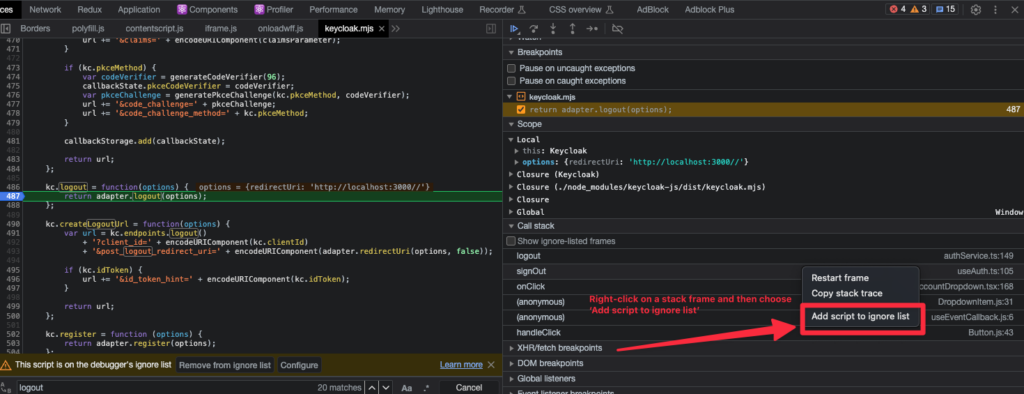This screenshot has height=394, width=1024.
Task: Click the Configure button
Action: pos(299,365)
